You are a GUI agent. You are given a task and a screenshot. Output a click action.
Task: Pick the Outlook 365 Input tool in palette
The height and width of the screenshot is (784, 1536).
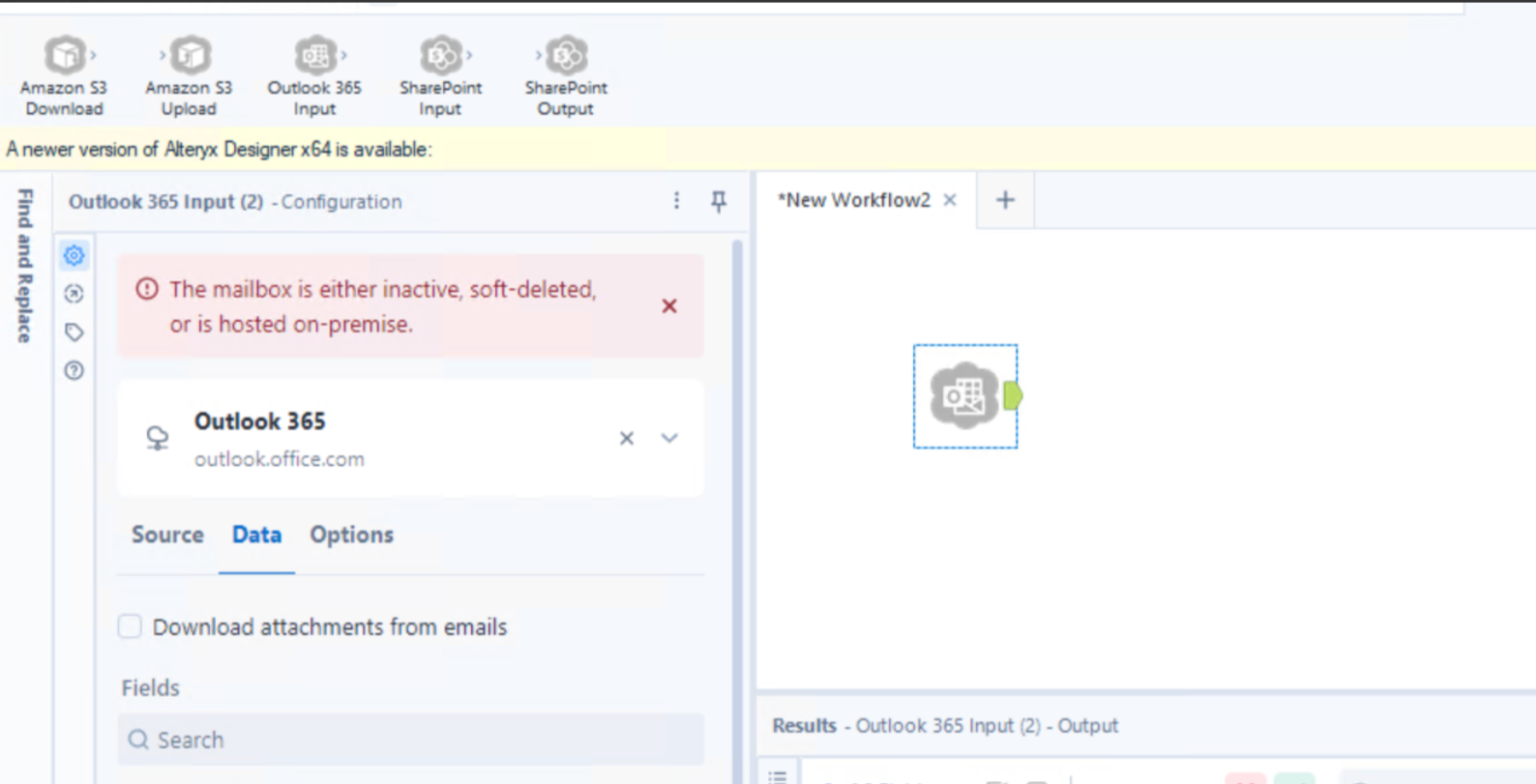click(314, 76)
